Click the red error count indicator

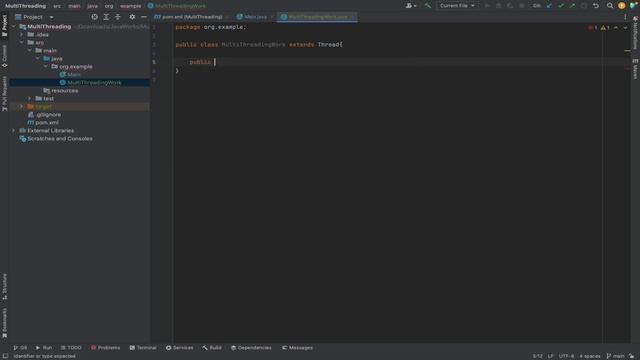click(593, 28)
